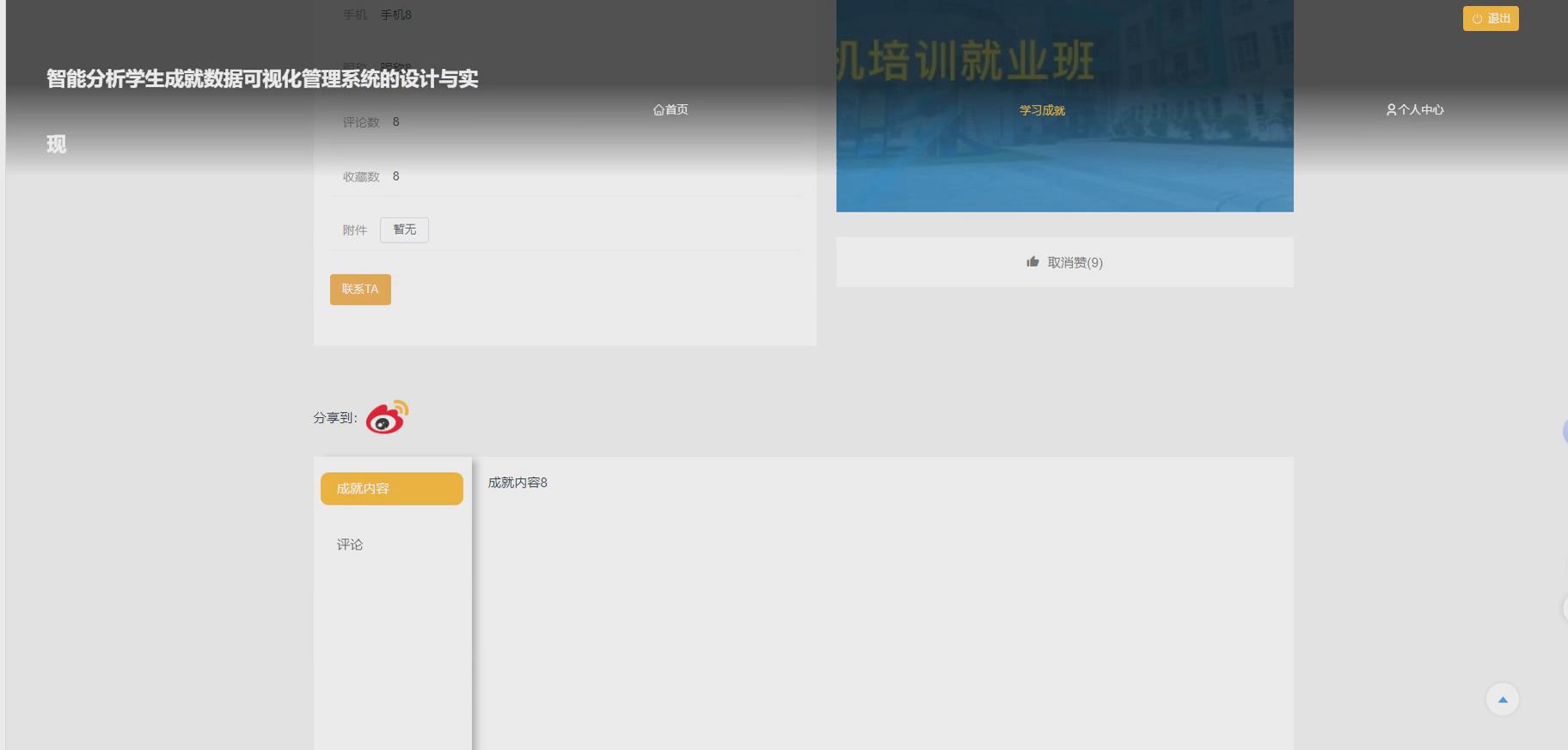Click the back-to-top arrow button
The image size is (1568, 750).
[1503, 699]
